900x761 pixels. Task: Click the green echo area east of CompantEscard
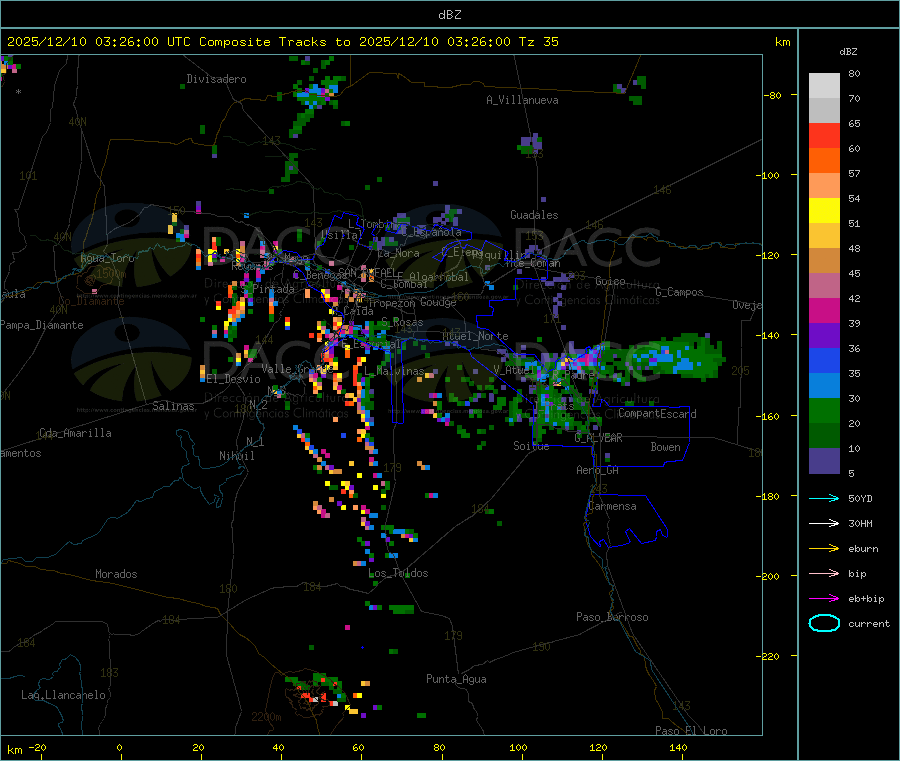point(666,356)
